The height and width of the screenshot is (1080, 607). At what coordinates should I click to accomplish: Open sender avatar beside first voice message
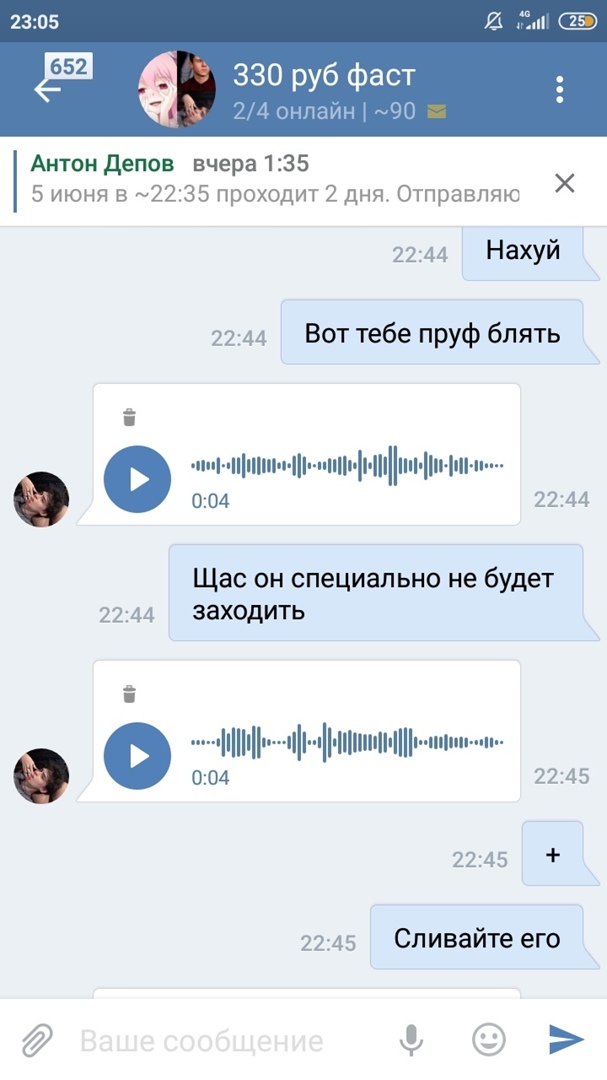point(41,499)
